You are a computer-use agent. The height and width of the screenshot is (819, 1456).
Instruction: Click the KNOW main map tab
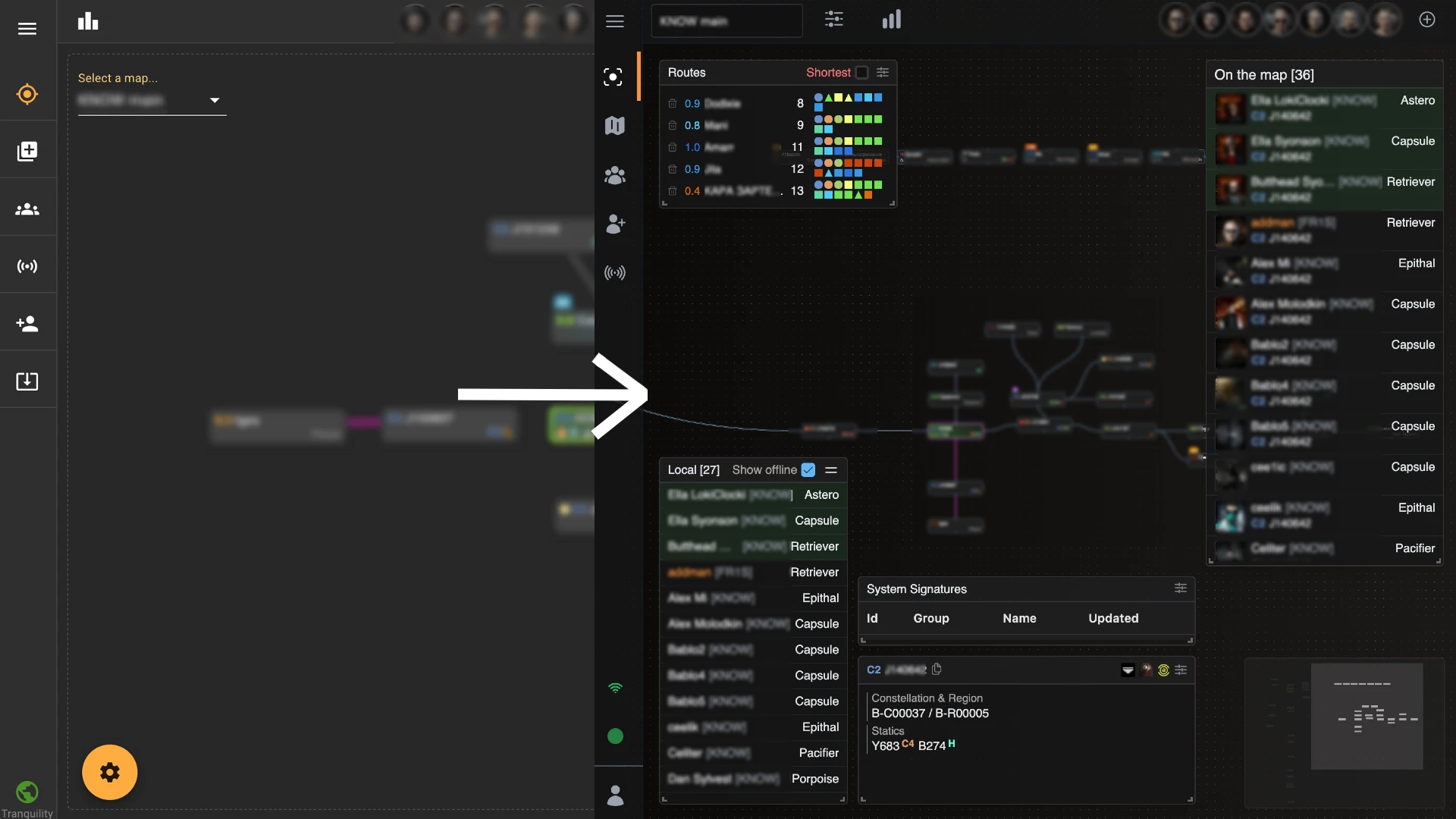tap(726, 20)
